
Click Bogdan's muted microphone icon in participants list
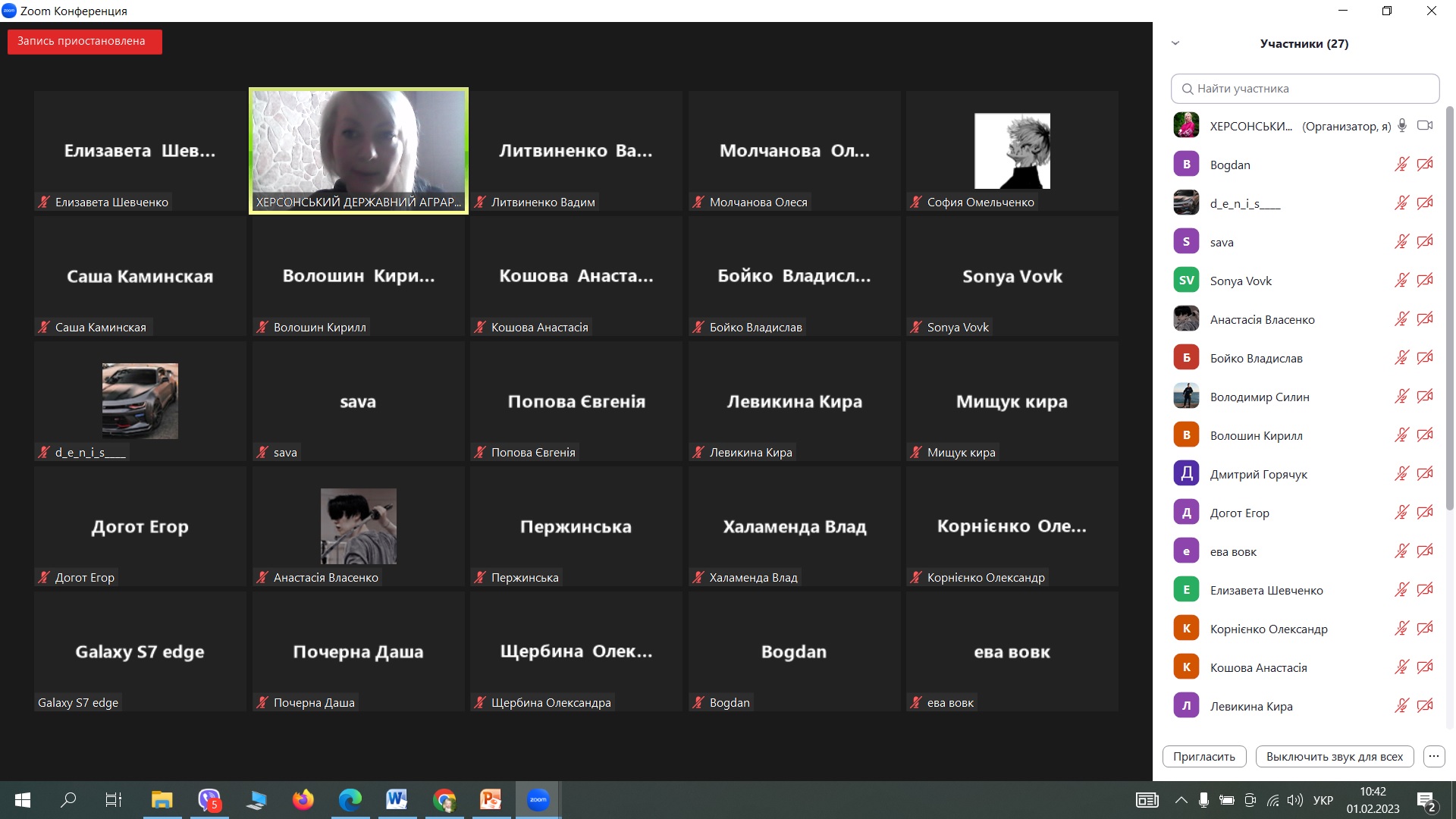point(1401,165)
